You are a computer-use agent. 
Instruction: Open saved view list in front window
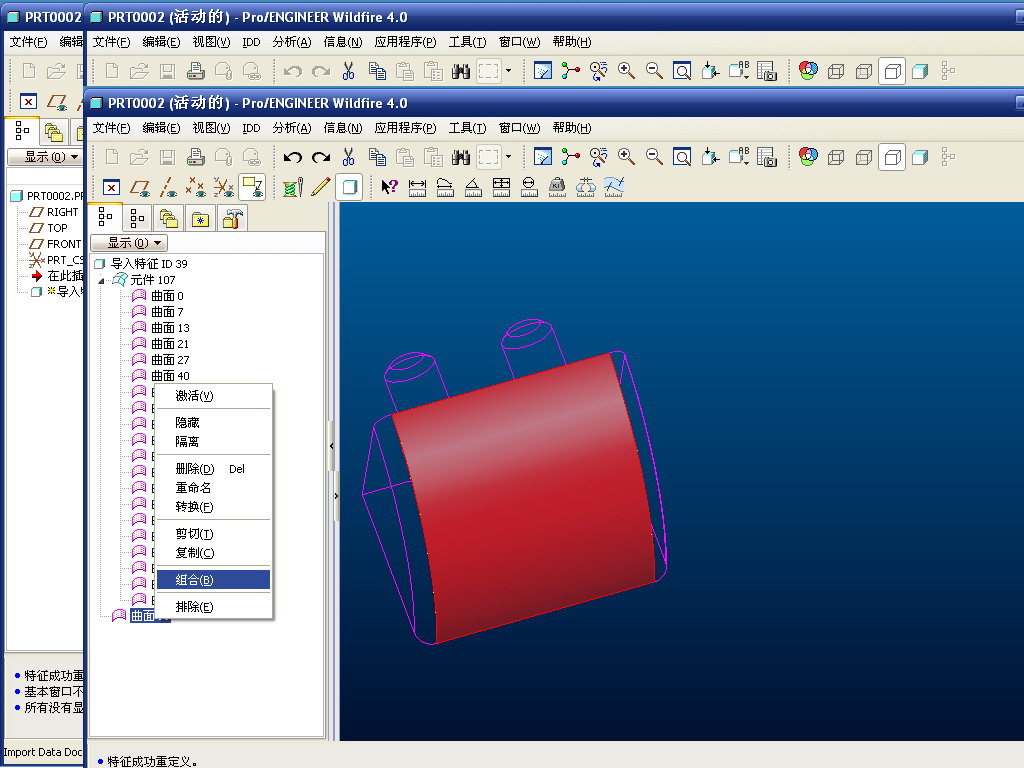(x=739, y=157)
